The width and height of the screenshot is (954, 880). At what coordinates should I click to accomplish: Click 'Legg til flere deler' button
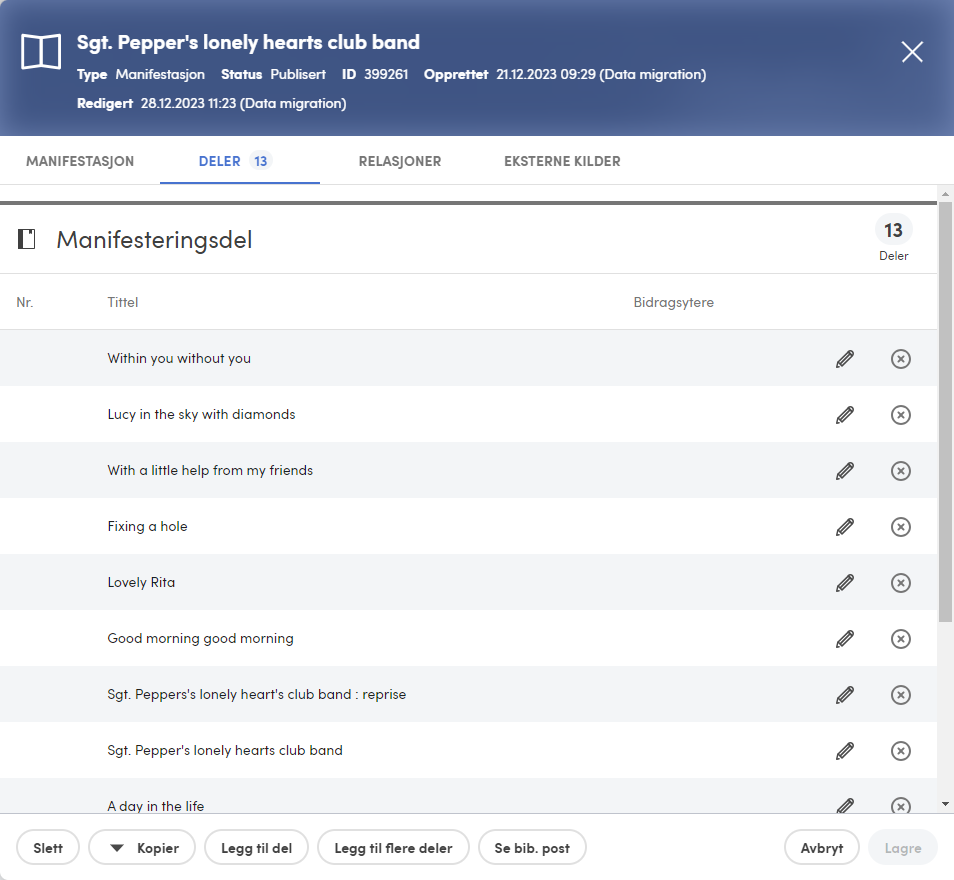pyautogui.click(x=393, y=848)
